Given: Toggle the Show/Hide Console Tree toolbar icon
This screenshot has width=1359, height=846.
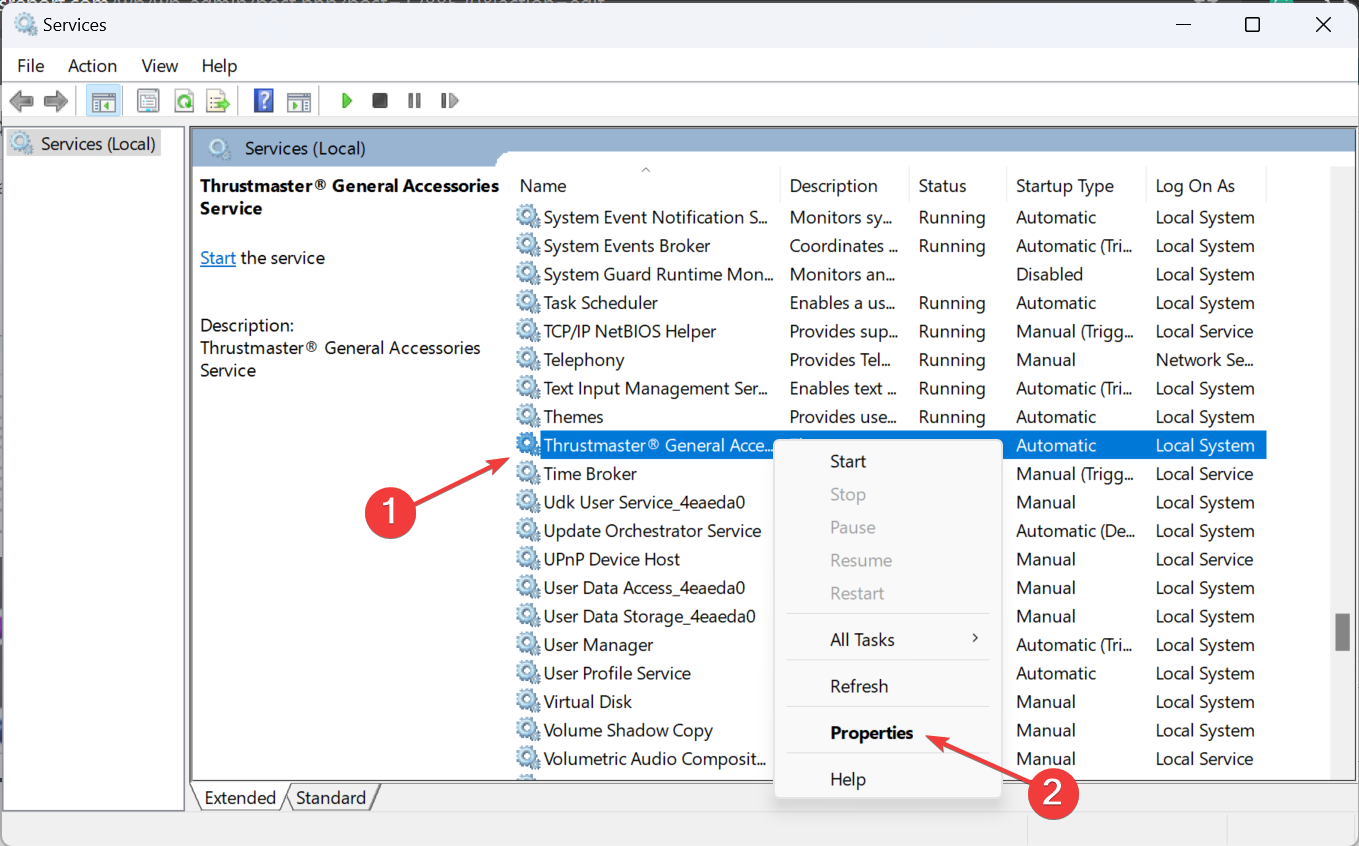Looking at the screenshot, I should [103, 101].
